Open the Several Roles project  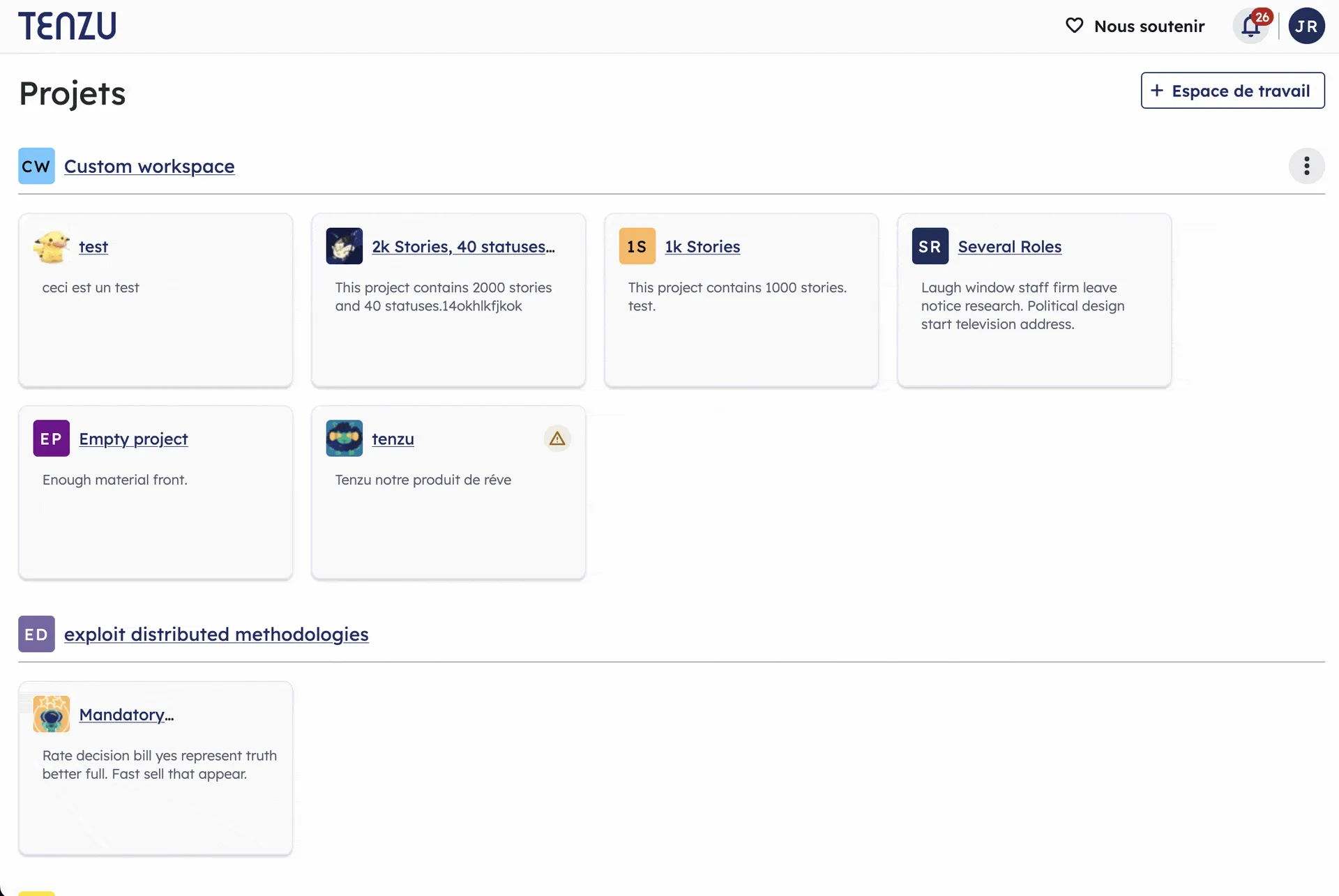pyautogui.click(x=1009, y=247)
